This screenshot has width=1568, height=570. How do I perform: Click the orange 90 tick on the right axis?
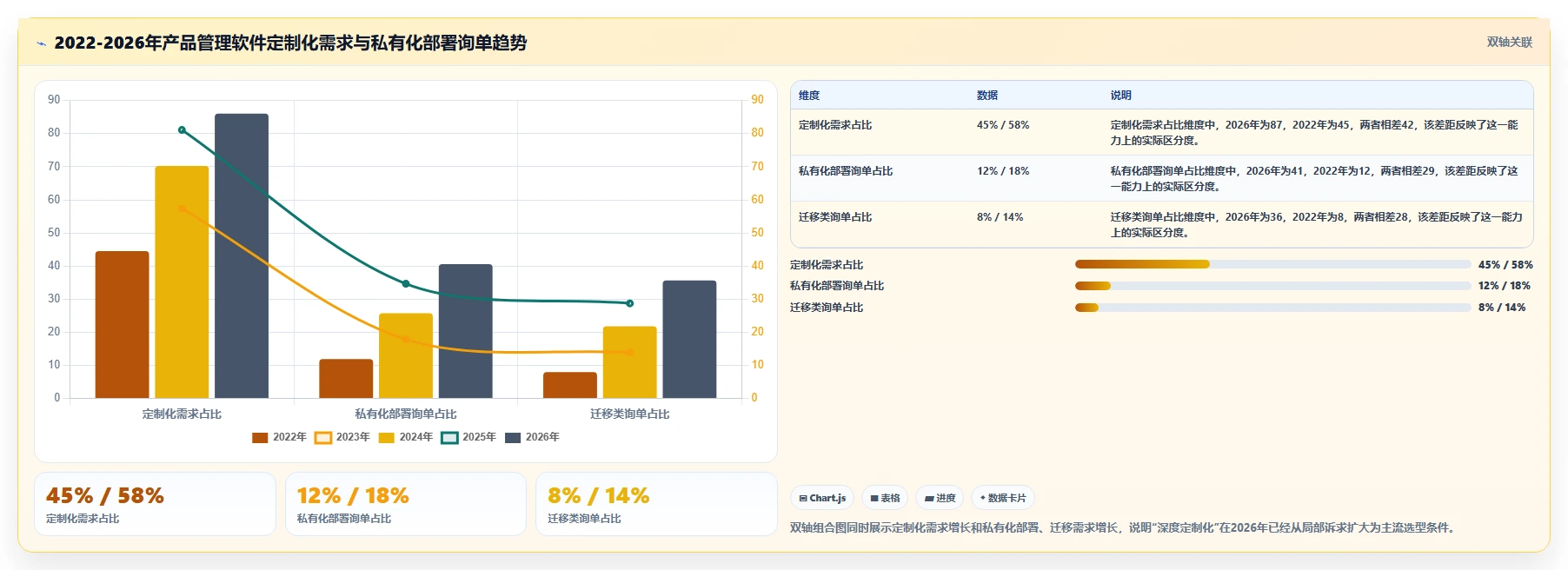[x=757, y=100]
